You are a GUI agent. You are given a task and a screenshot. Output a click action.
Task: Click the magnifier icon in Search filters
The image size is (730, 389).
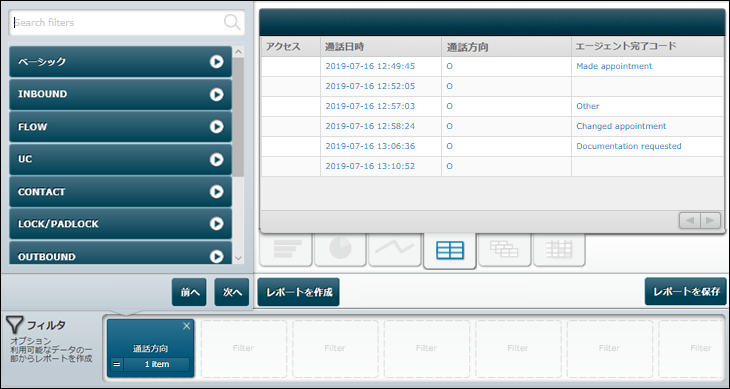232,22
